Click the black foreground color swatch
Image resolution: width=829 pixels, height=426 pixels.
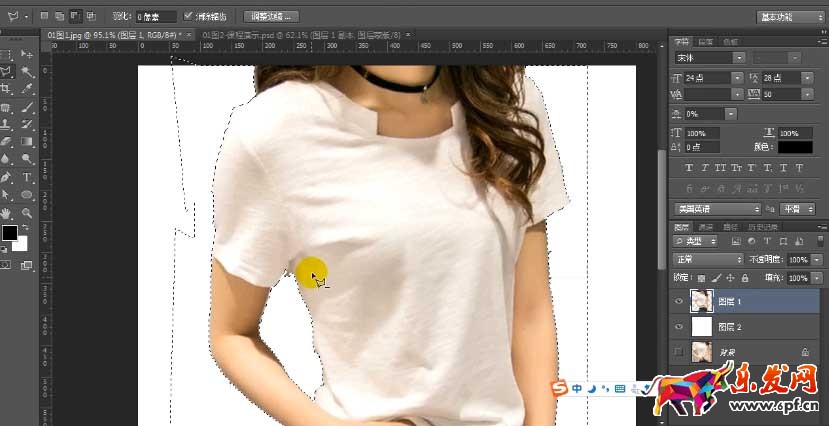pos(9,232)
